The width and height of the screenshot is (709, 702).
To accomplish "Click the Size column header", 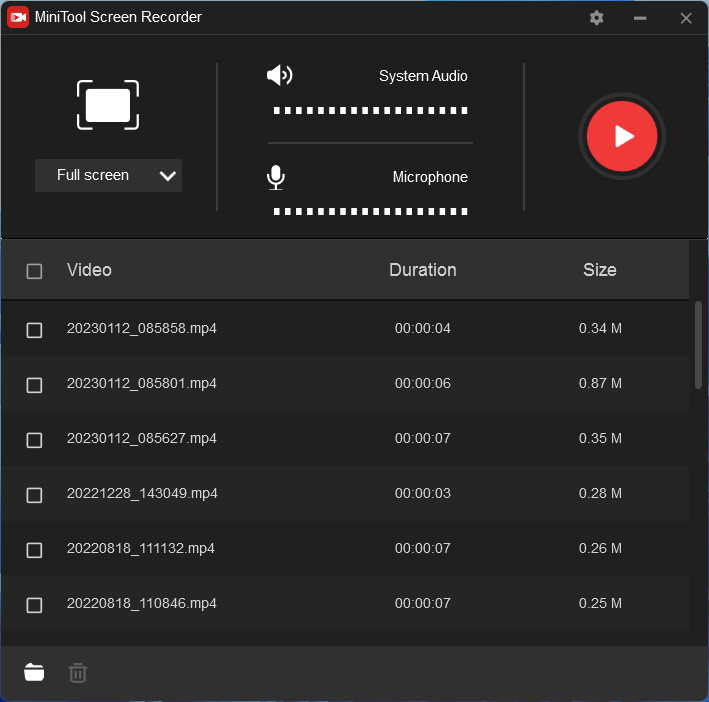I will click(x=600, y=270).
